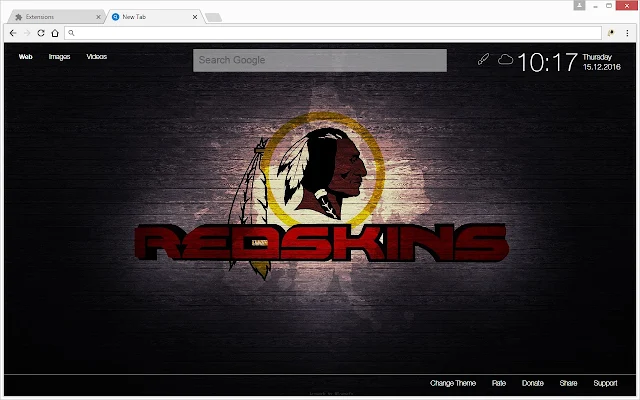Screen dimensions: 640x400
Task: Open the home page via house icon
Action: point(55,33)
